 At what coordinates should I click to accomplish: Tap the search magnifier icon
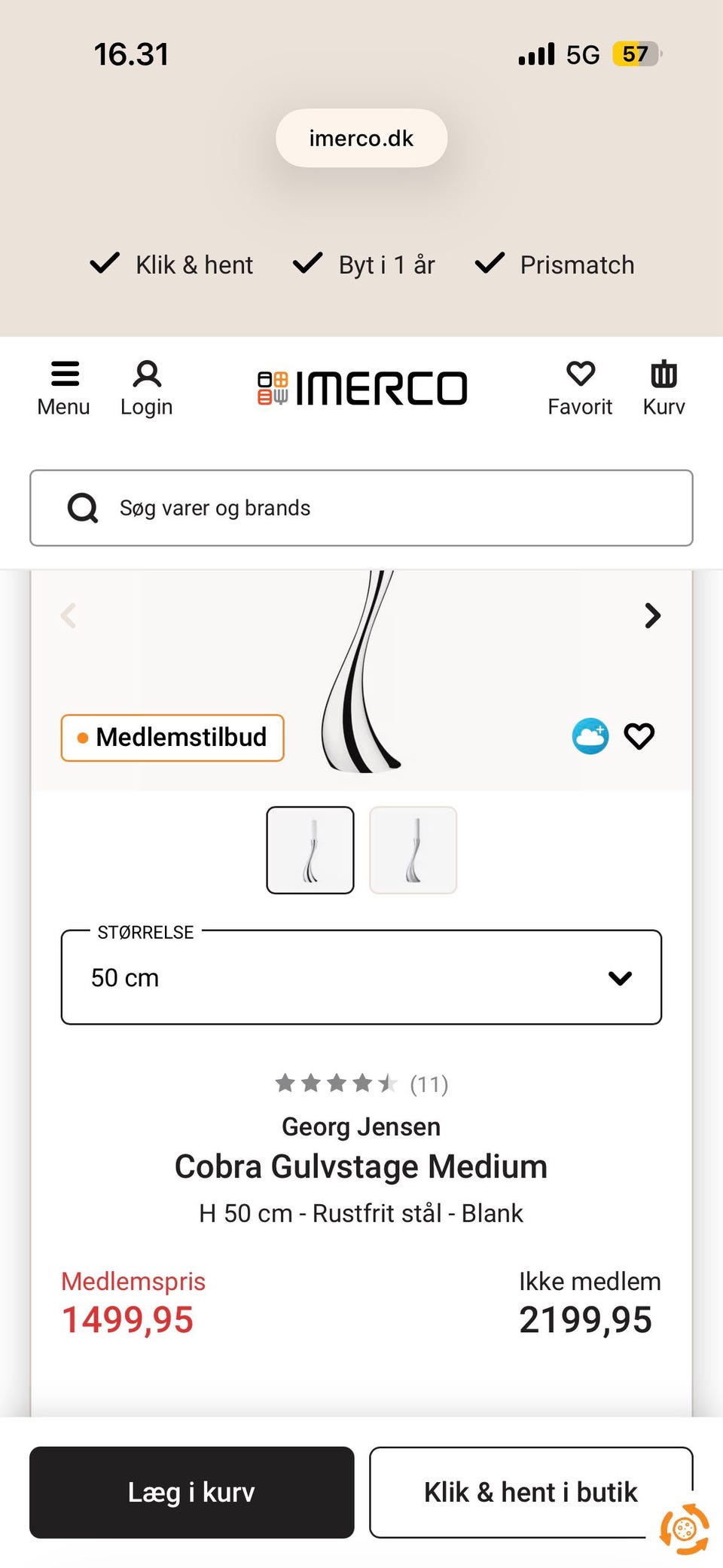tap(83, 508)
